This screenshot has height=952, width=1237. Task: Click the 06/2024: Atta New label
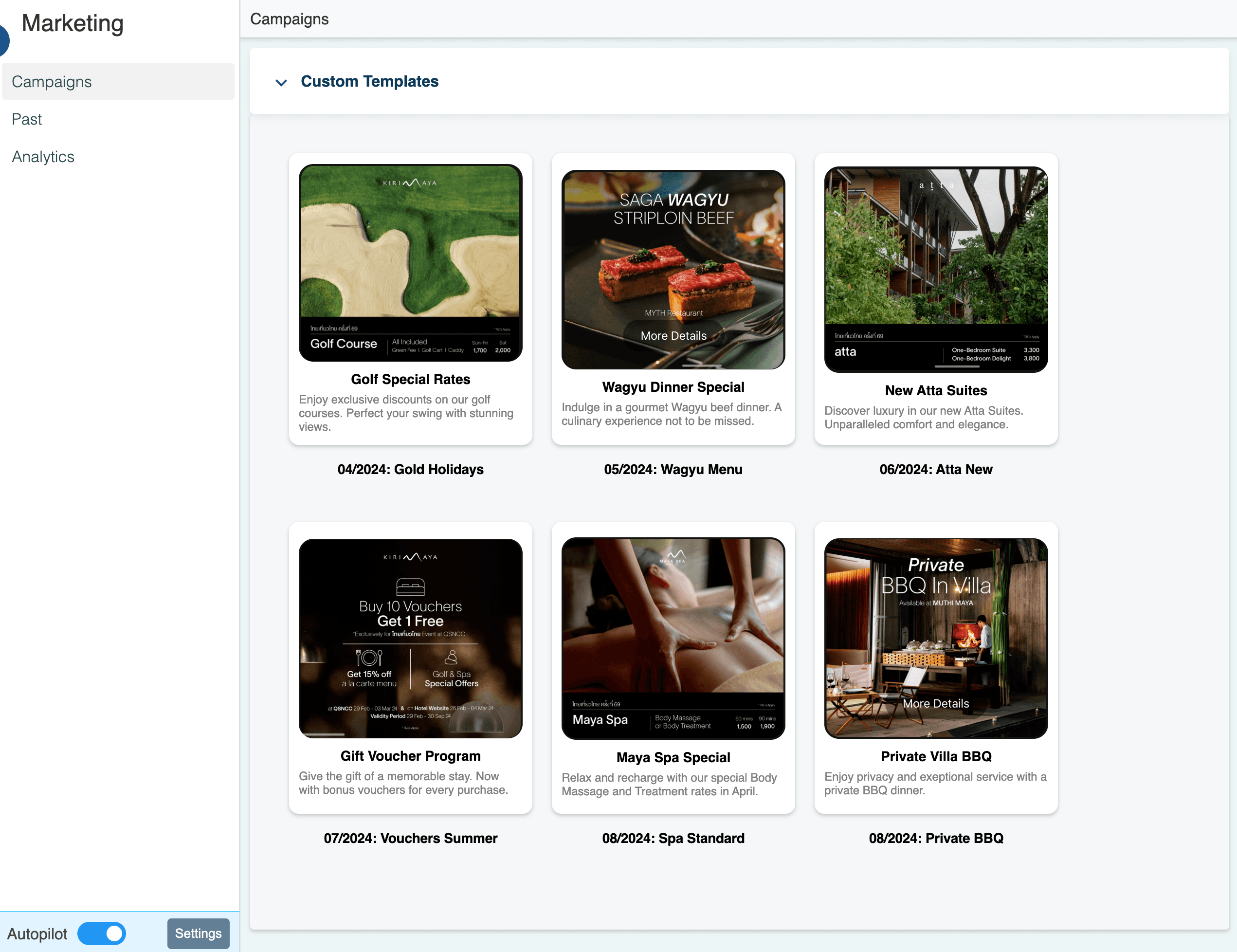tap(936, 470)
